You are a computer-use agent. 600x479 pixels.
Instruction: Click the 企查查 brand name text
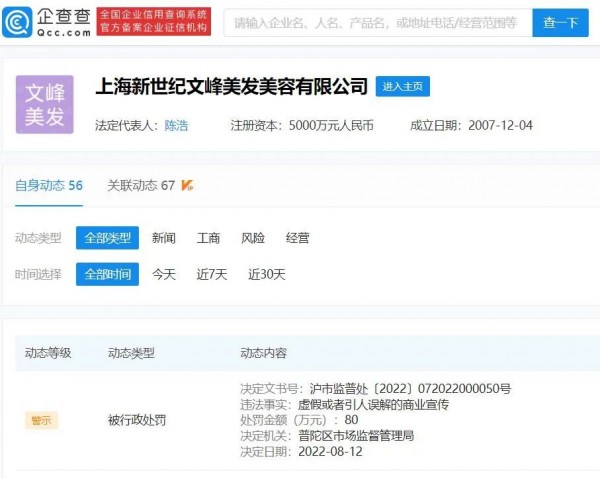point(64,16)
